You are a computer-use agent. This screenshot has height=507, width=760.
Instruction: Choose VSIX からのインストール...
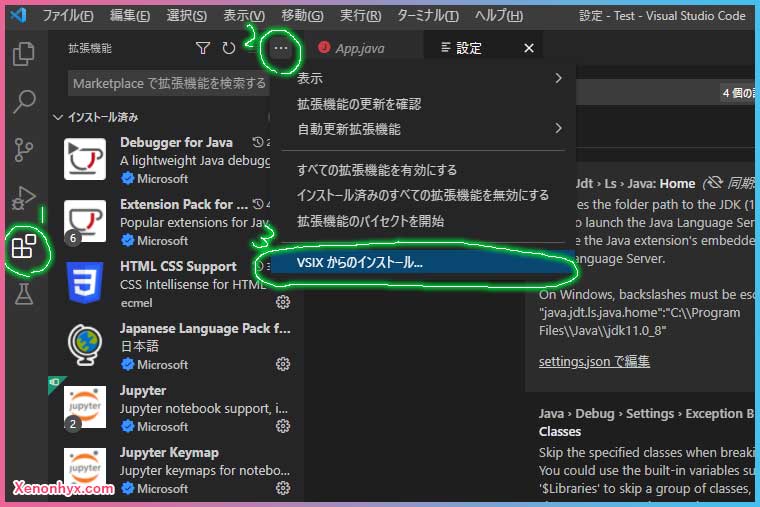coord(422,262)
